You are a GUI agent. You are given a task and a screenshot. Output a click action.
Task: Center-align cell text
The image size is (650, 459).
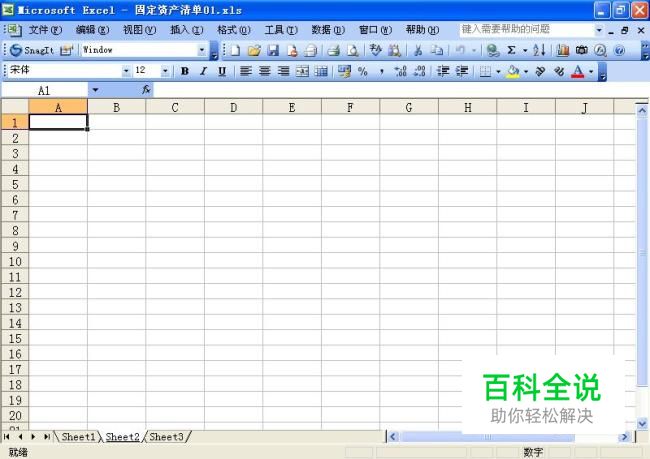tap(264, 71)
